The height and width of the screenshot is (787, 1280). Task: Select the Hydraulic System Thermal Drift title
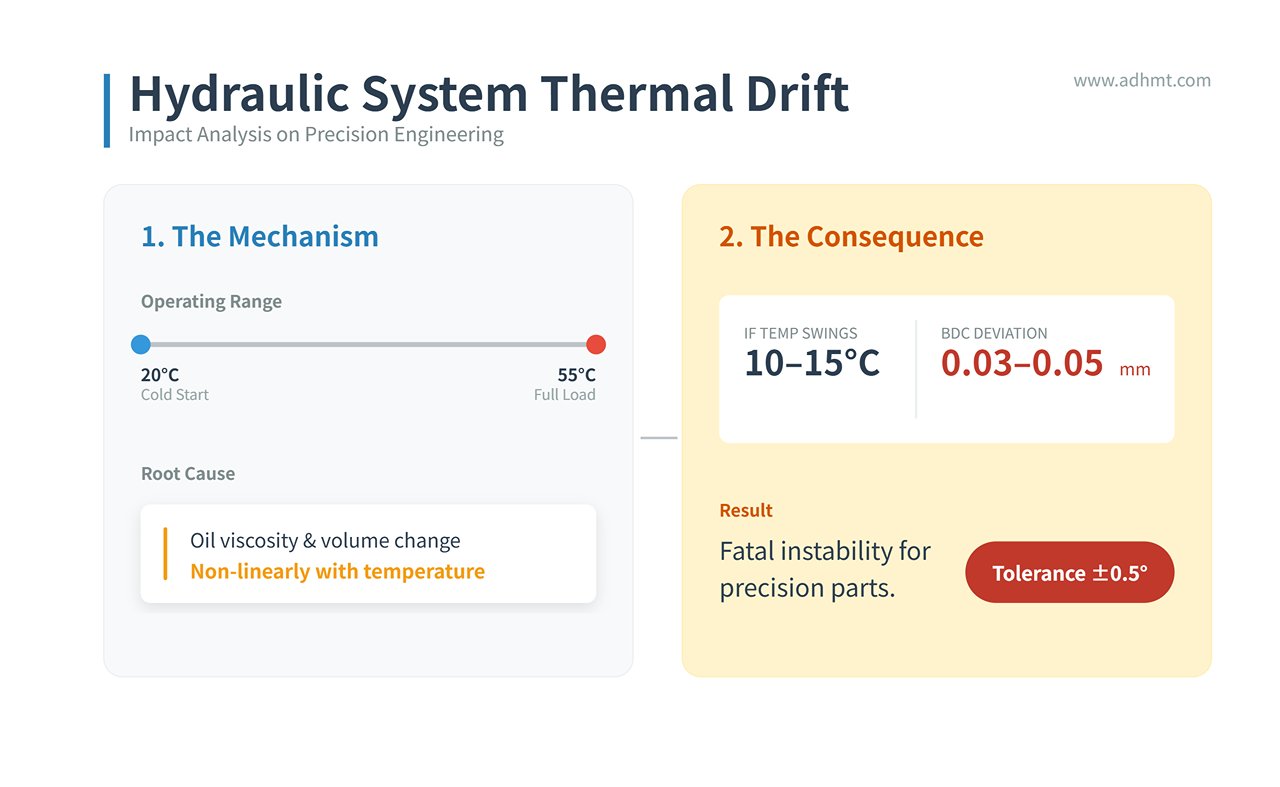489,95
